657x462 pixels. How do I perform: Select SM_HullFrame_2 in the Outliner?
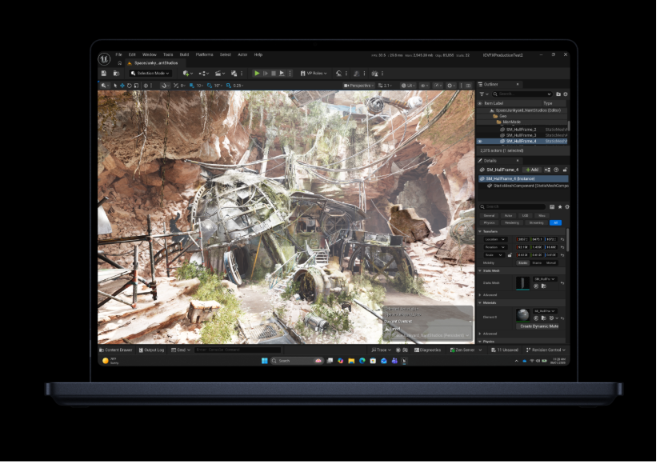pos(522,129)
